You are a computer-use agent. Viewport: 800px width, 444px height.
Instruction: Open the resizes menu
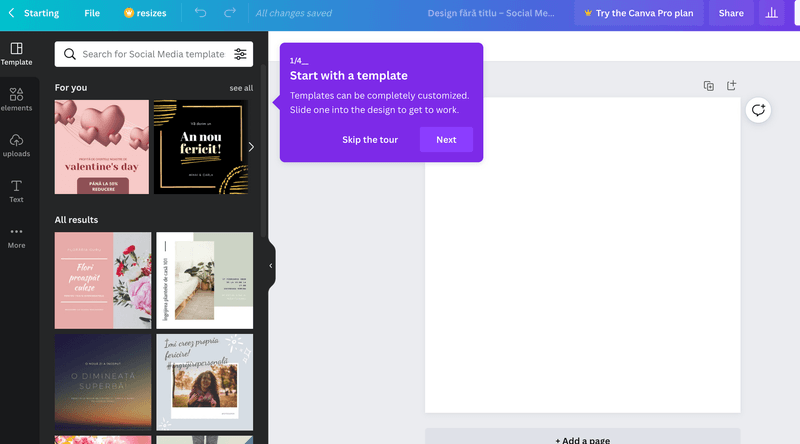click(x=145, y=13)
